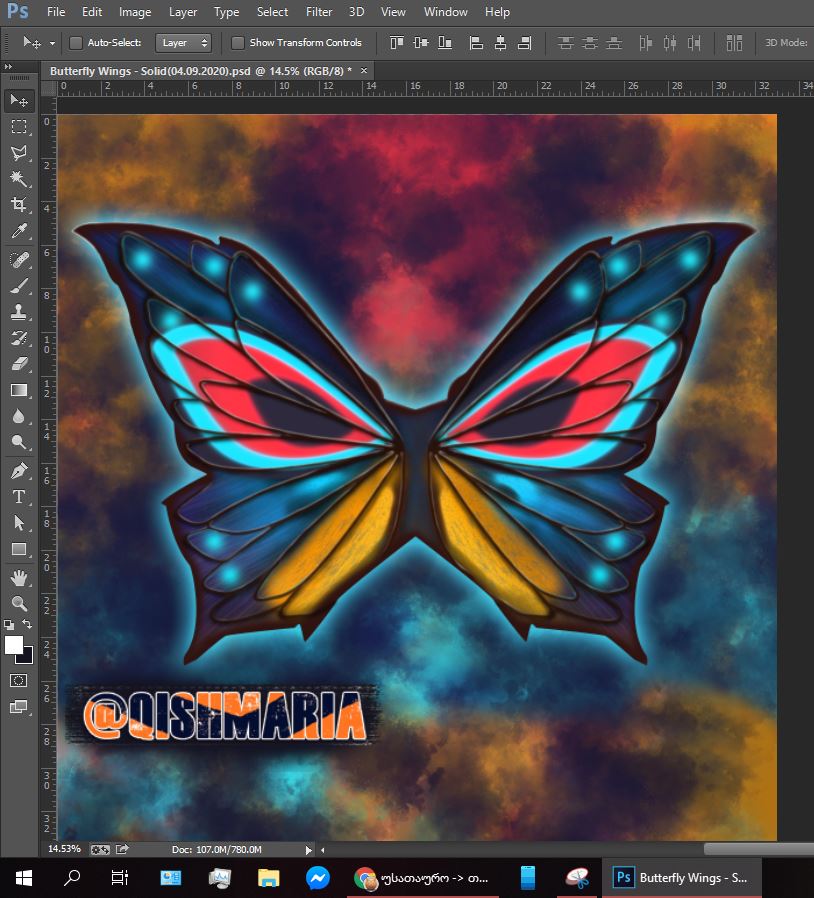Viewport: 814px width, 898px height.
Task: Click Align right edges button
Action: click(x=524, y=43)
